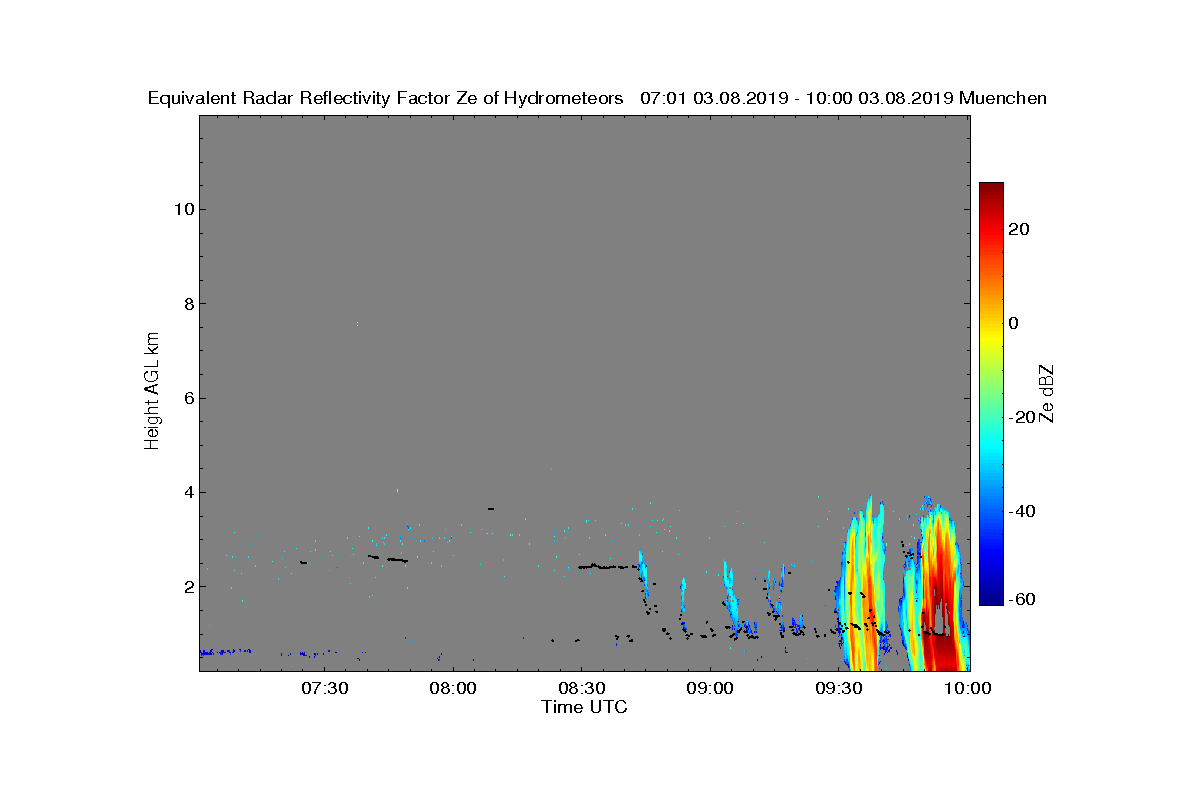Click the black cloud base line near 08:30
The height and width of the screenshot is (800, 1200).
[608, 567]
